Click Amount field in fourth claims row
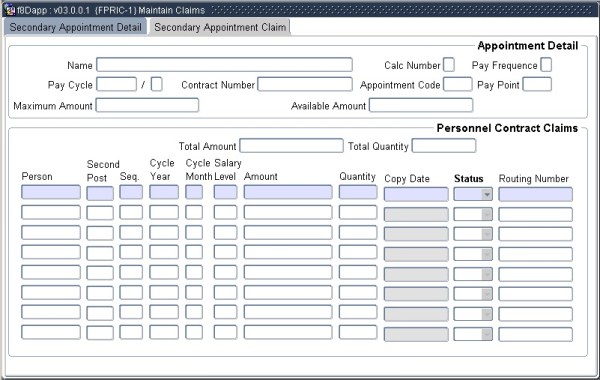 pyautogui.click(x=288, y=252)
